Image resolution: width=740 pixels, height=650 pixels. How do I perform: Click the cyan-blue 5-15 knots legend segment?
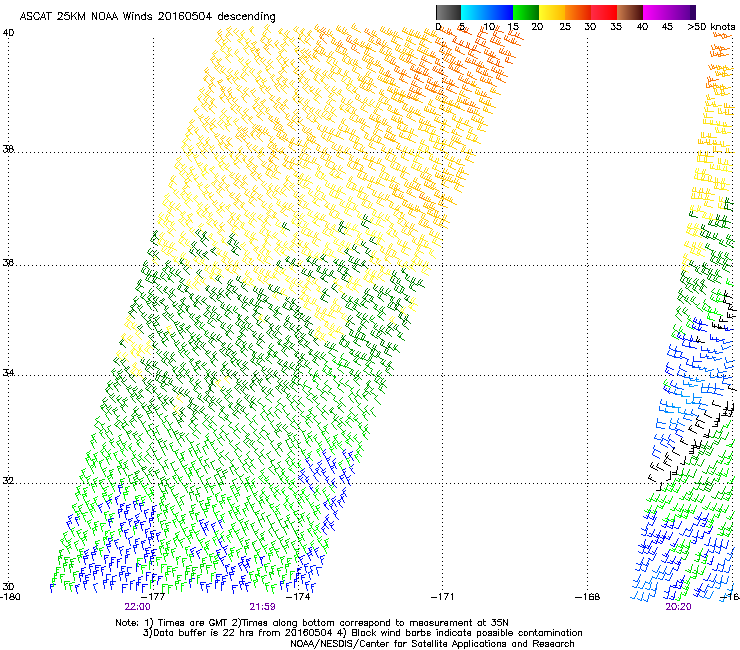(x=487, y=12)
